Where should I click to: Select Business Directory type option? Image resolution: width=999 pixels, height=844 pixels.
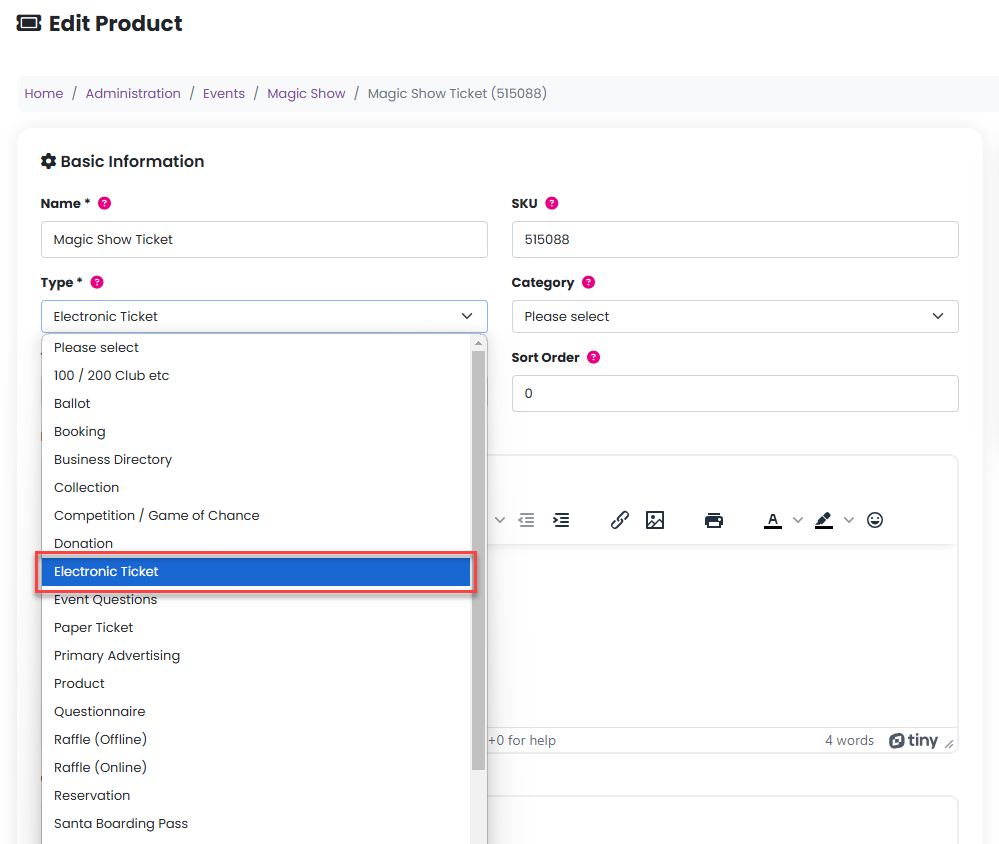(x=256, y=460)
